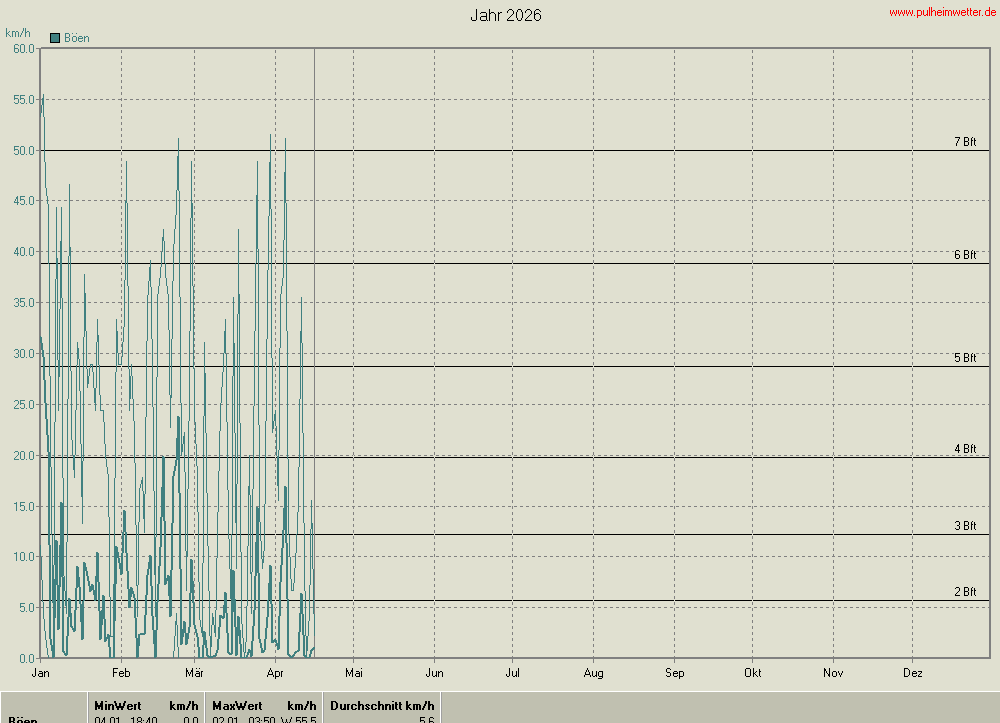Click the Böen legend color square

coord(55,38)
